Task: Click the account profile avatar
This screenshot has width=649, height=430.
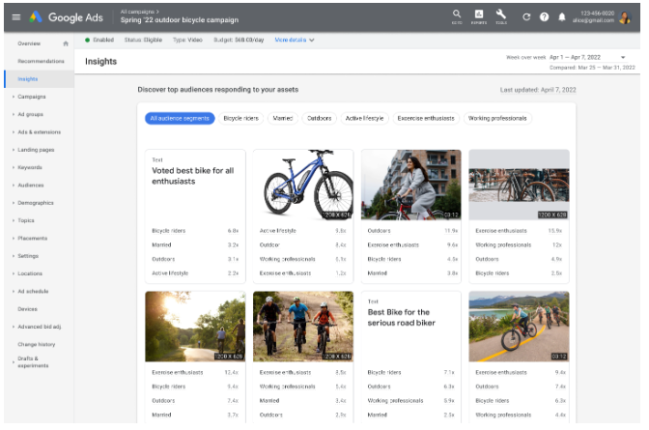Action: [x=625, y=17]
